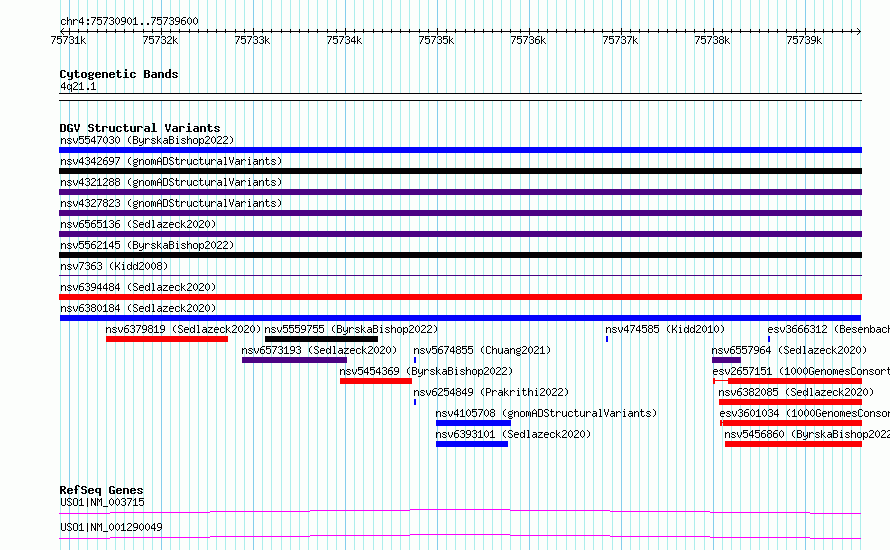Click the esv2657151 (1000GenomesConsortium) label
The width and height of the screenshot is (890, 550).
801,371
